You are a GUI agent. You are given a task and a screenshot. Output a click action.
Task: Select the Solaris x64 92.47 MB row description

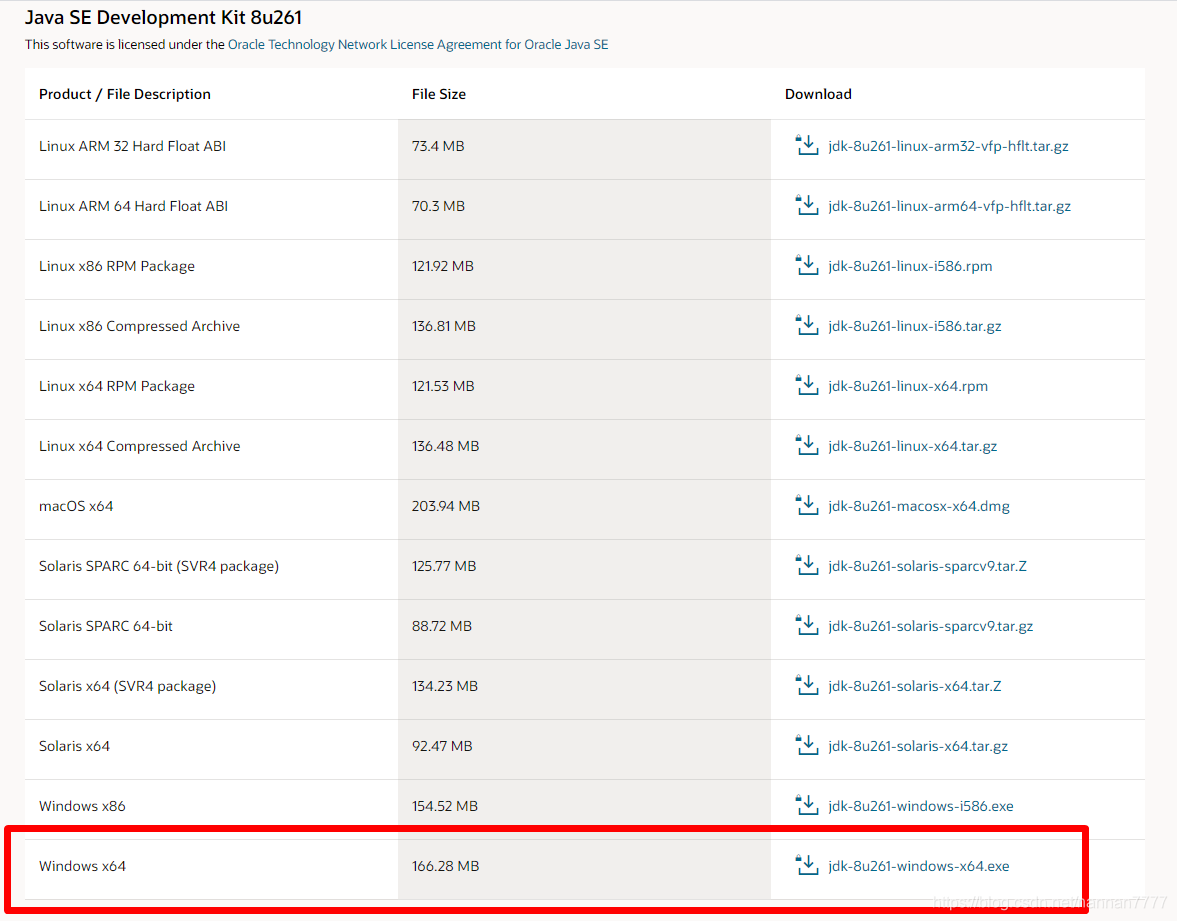point(74,746)
